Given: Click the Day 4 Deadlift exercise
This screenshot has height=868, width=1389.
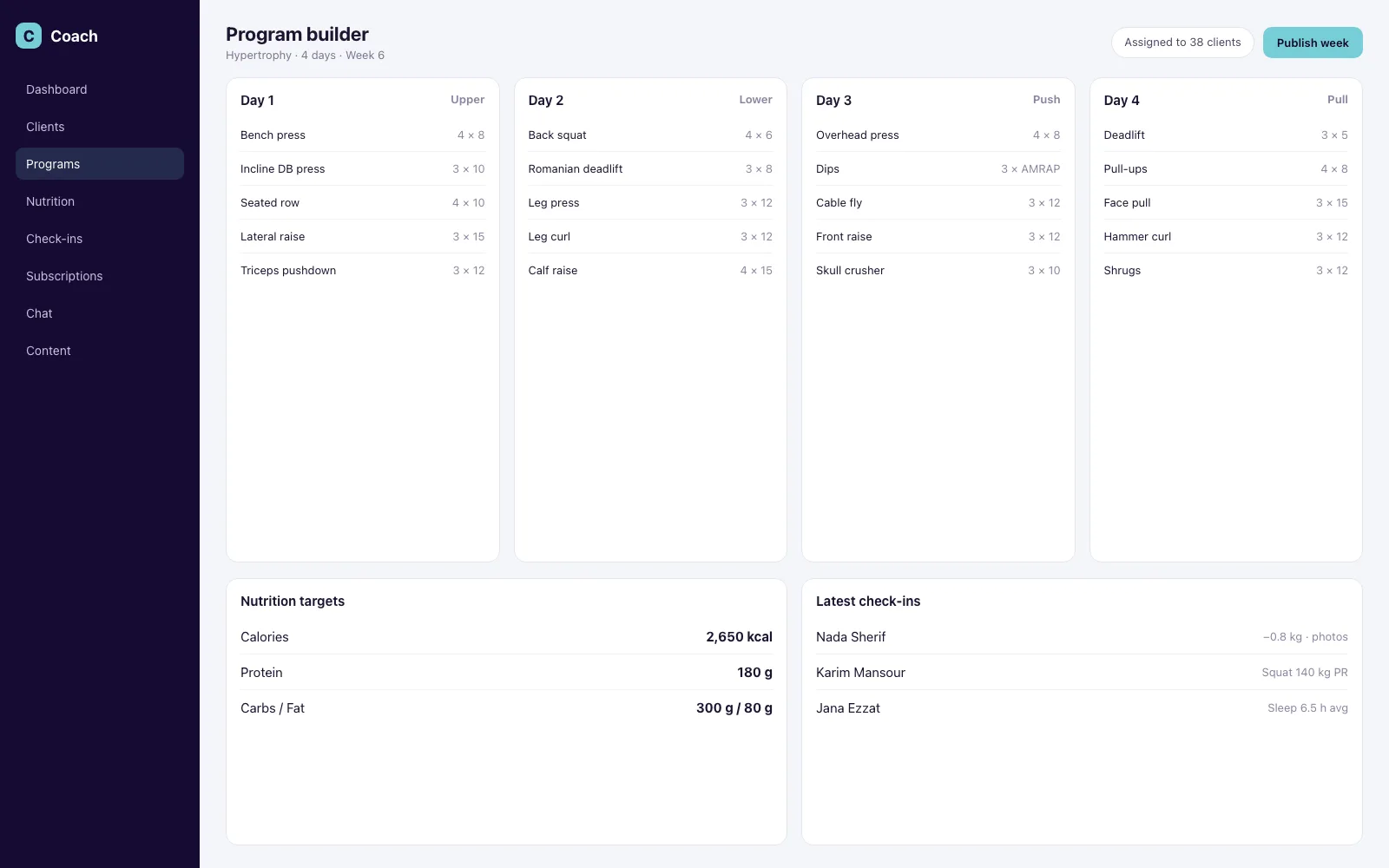Looking at the screenshot, I should coord(1226,135).
